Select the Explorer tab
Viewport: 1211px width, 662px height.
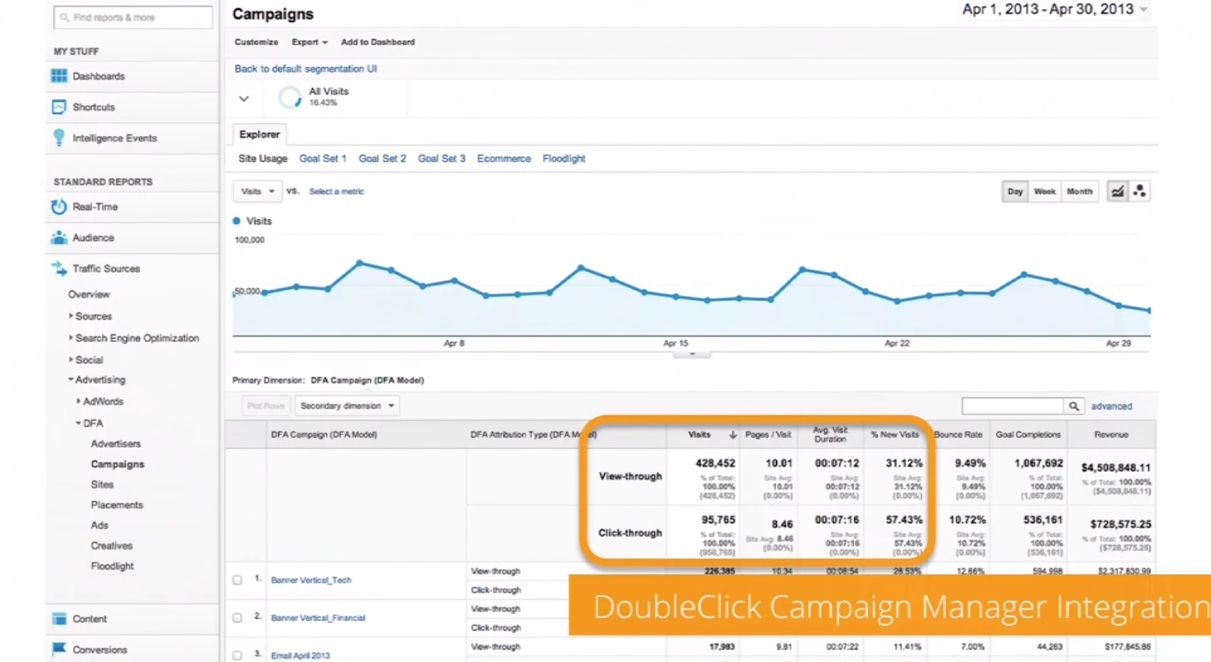point(260,134)
